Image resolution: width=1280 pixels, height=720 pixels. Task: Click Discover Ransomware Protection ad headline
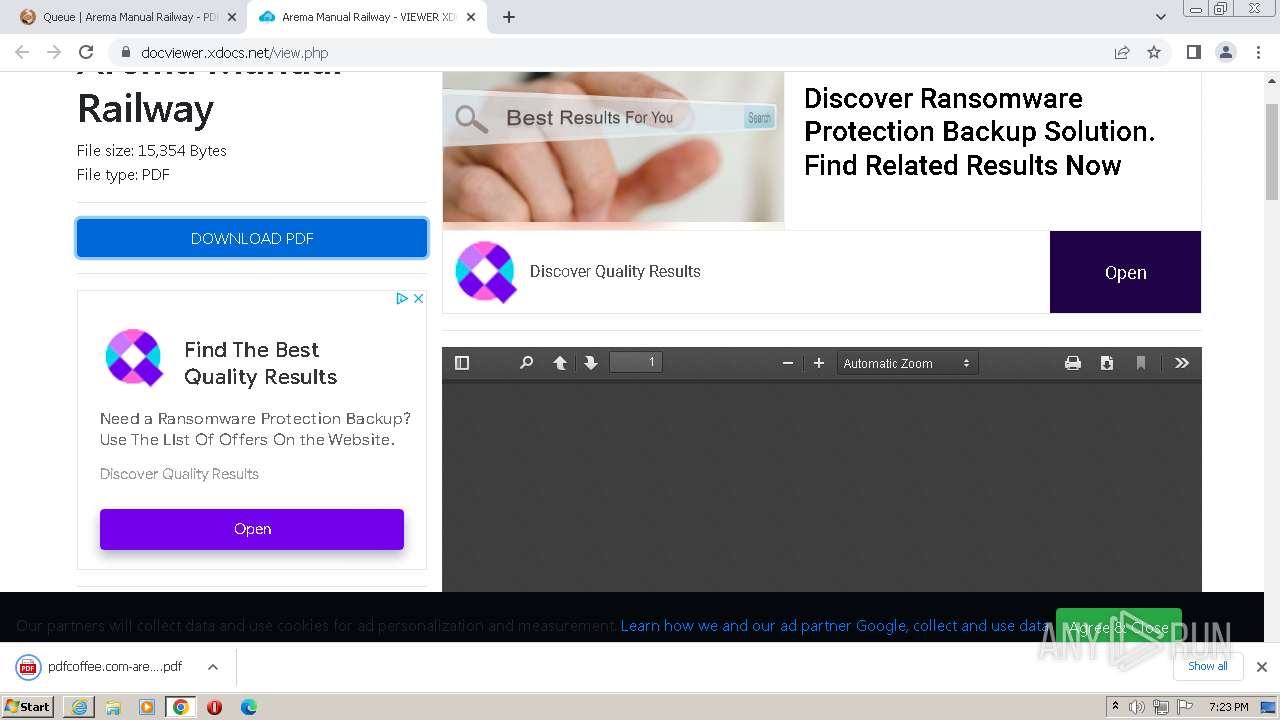pos(979,132)
